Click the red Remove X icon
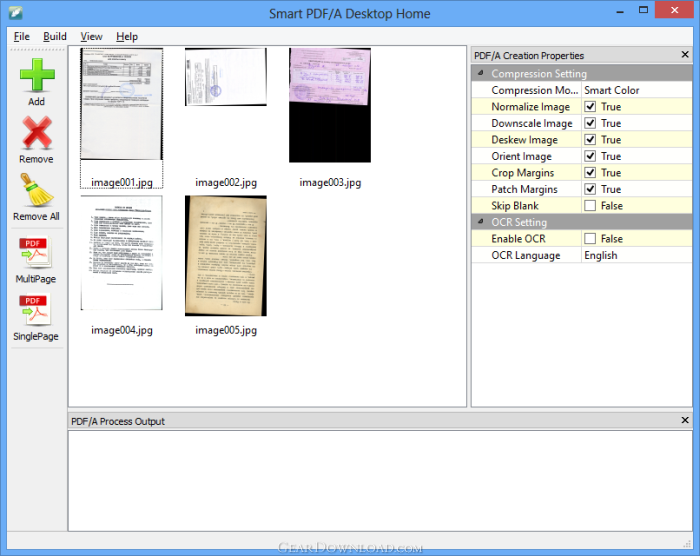This screenshot has height=556, width=700. coord(37,133)
